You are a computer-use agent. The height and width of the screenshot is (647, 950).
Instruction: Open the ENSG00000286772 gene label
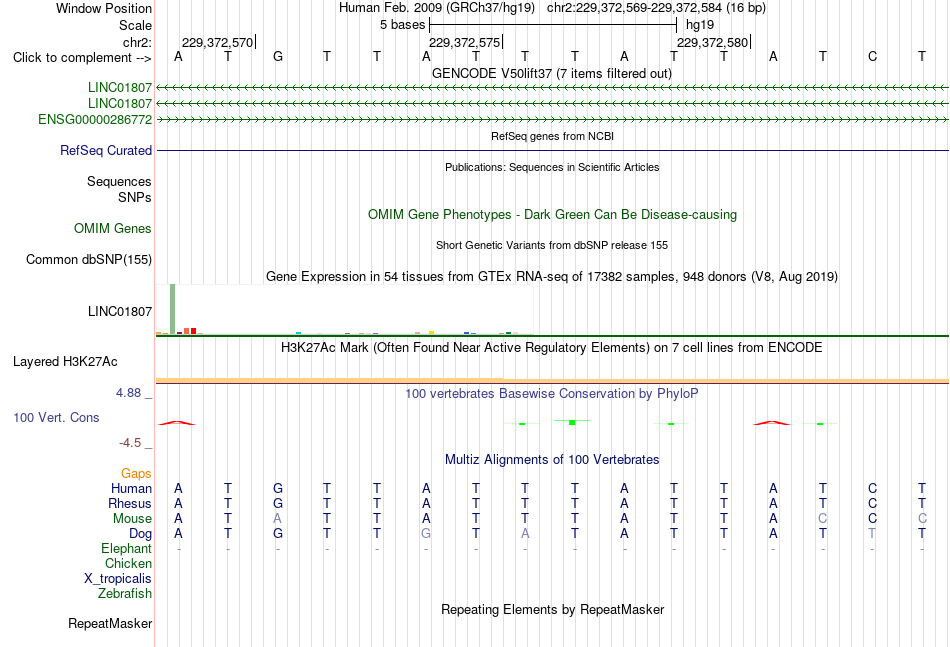[x=95, y=119]
